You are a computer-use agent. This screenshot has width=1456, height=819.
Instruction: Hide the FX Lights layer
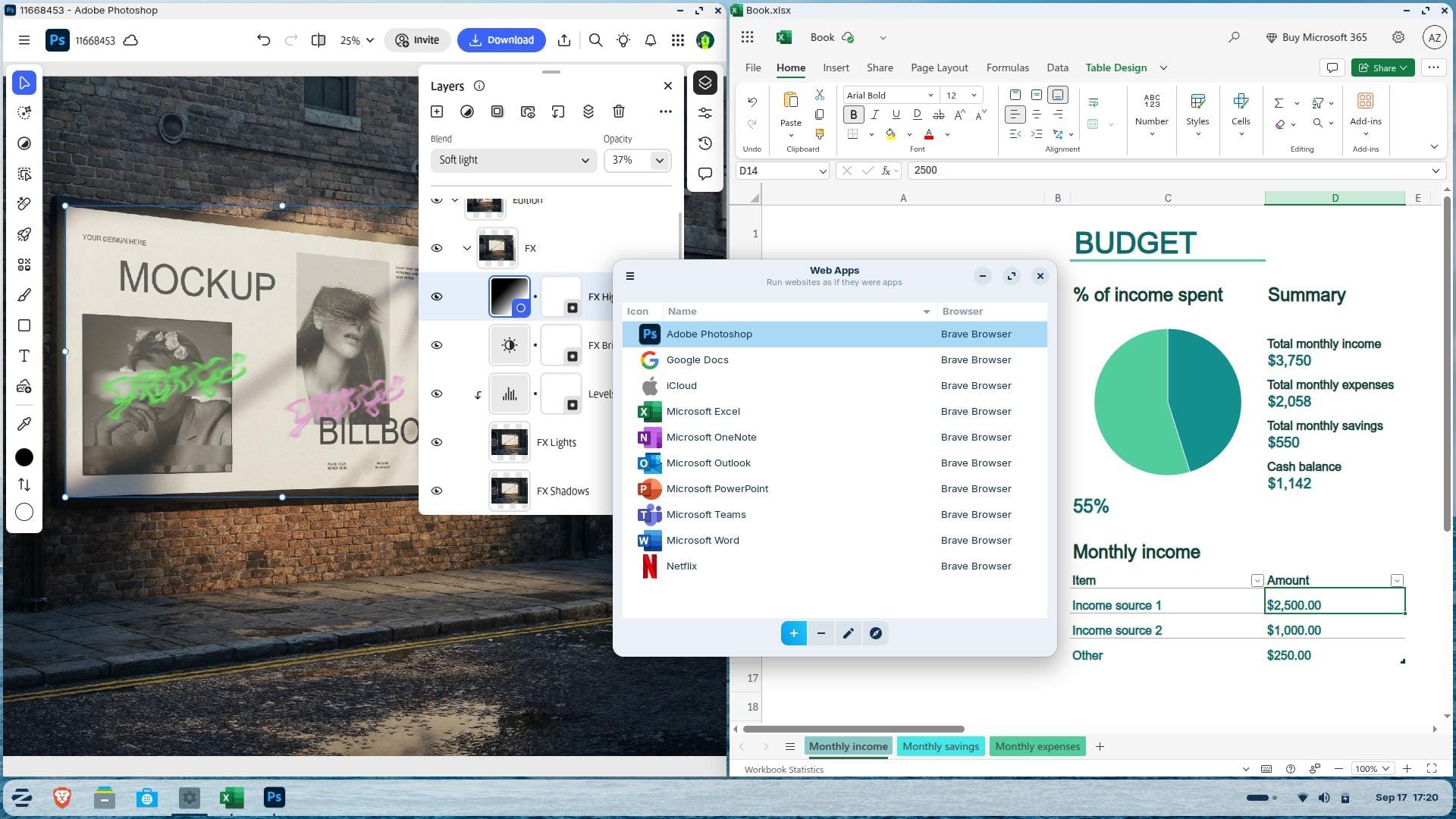pos(437,442)
